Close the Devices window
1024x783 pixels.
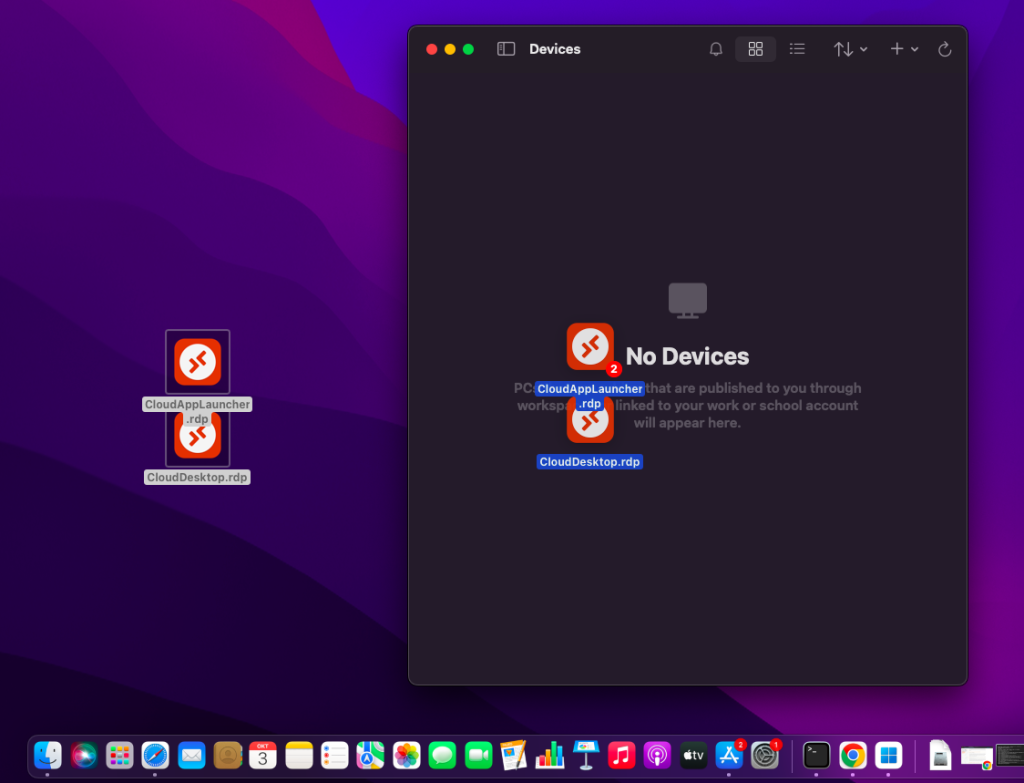click(x=432, y=49)
